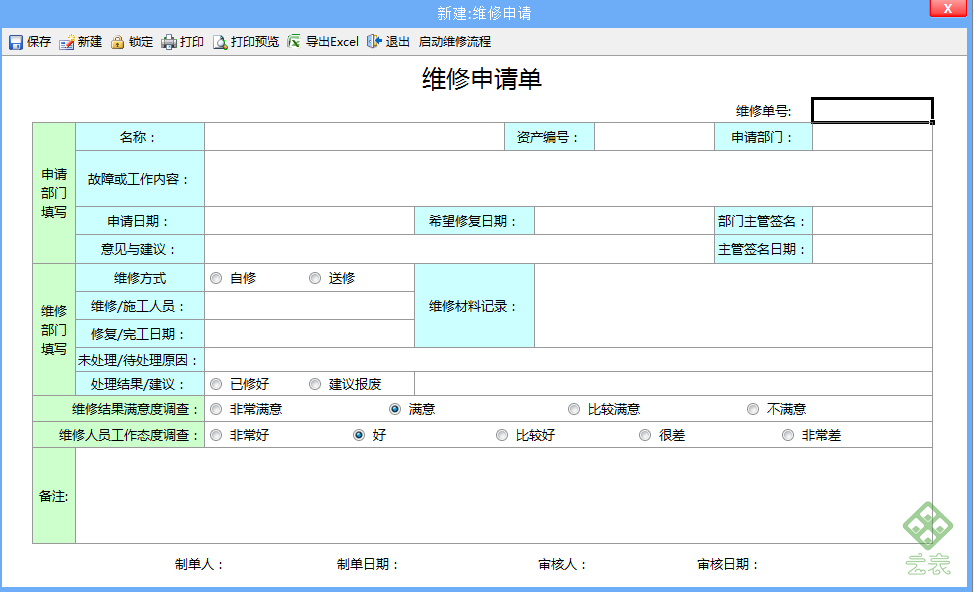Select 不满意 satisfaction option

coord(753,409)
